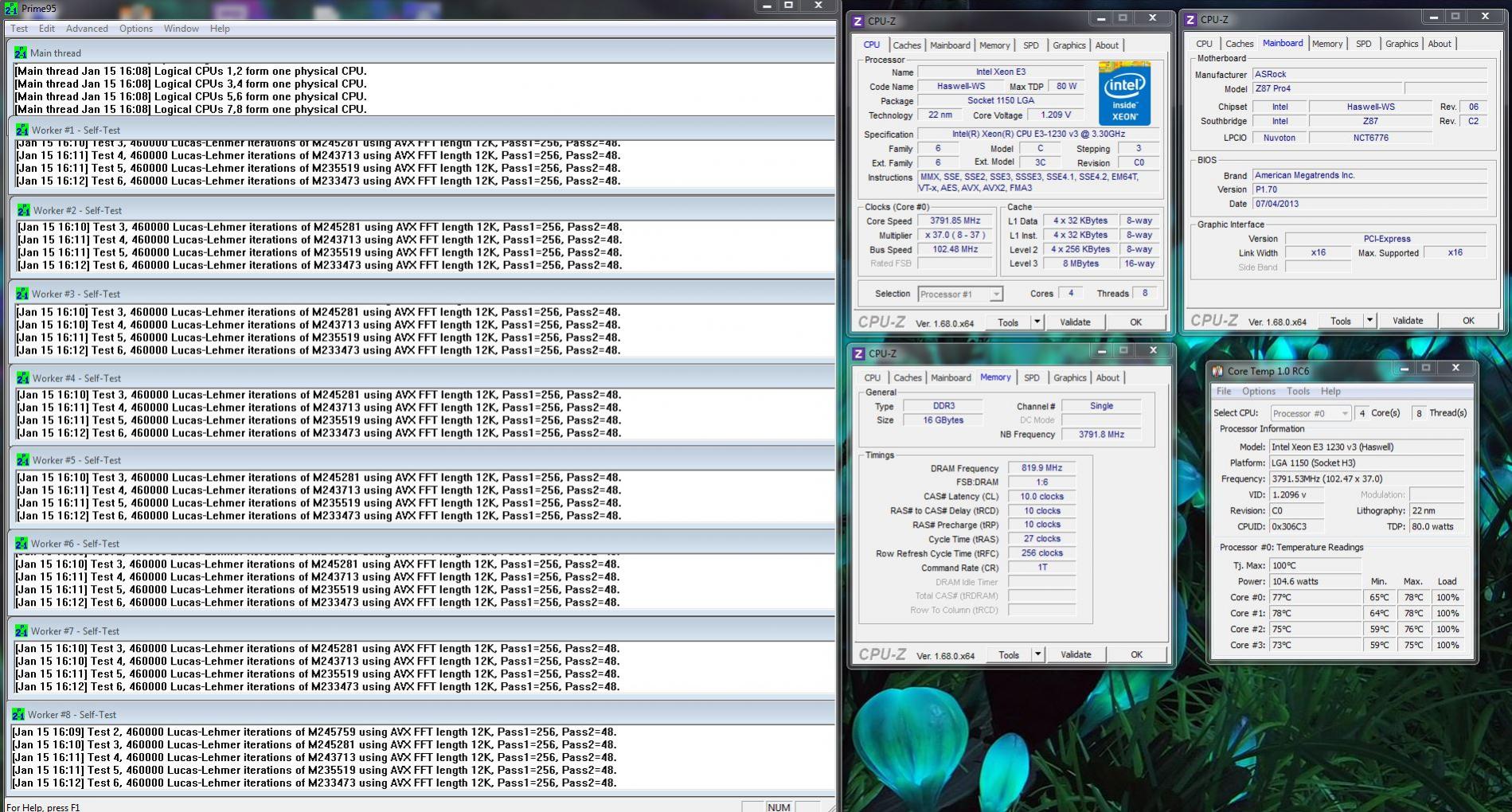This screenshot has height=812, width=1512.
Task: Click the Core Voltage field showing 1.209 V
Action: tap(1056, 115)
